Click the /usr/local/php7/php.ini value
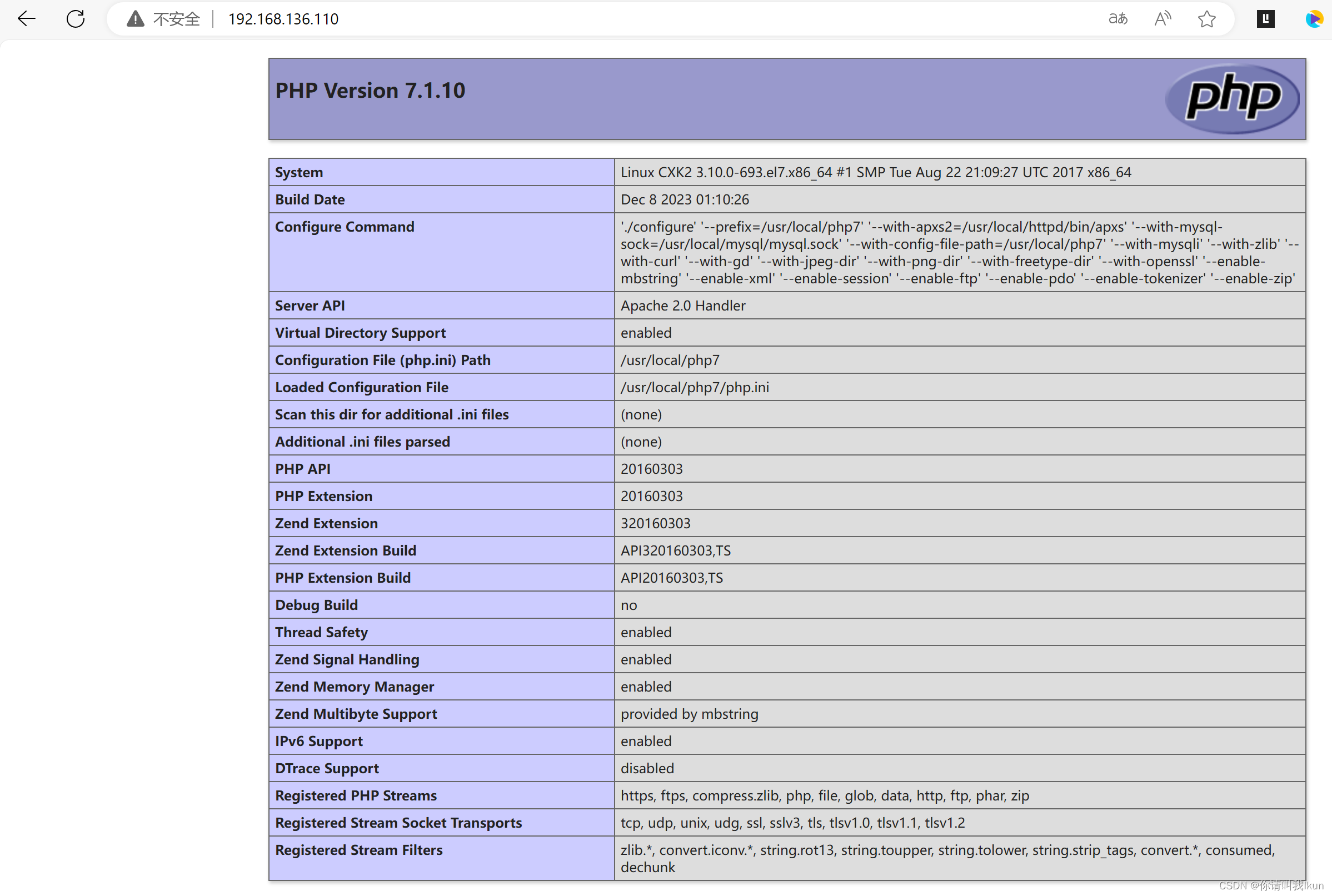The height and width of the screenshot is (896, 1332). tap(695, 387)
